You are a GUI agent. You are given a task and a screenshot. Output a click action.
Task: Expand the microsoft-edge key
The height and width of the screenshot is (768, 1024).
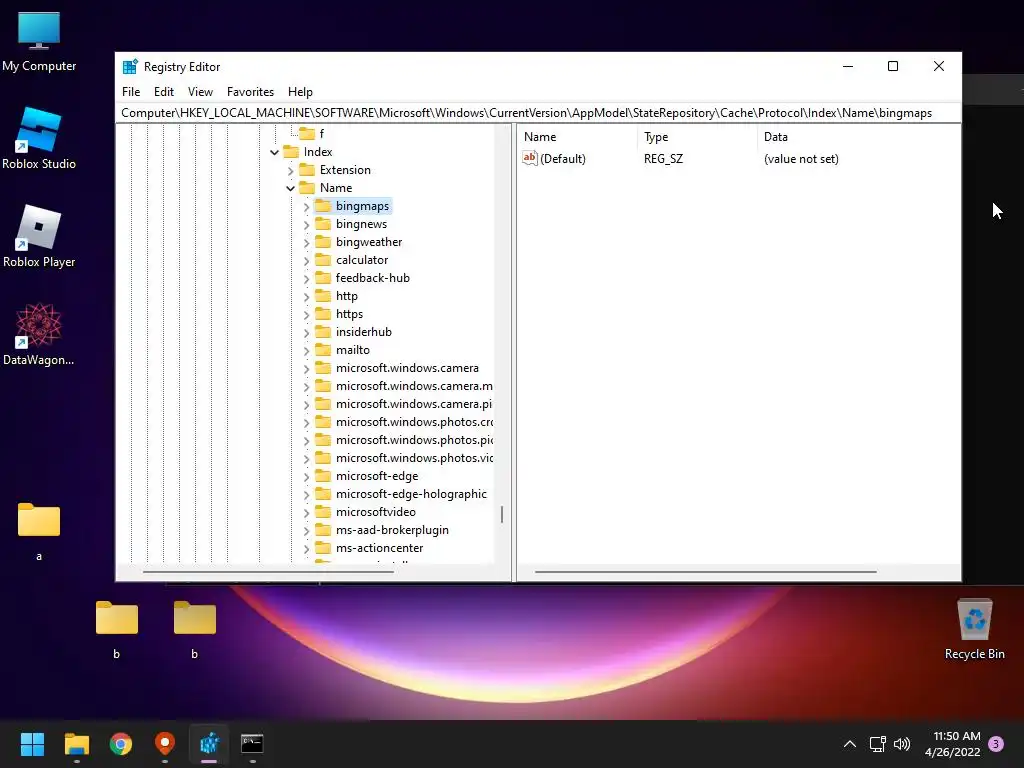pos(306,477)
